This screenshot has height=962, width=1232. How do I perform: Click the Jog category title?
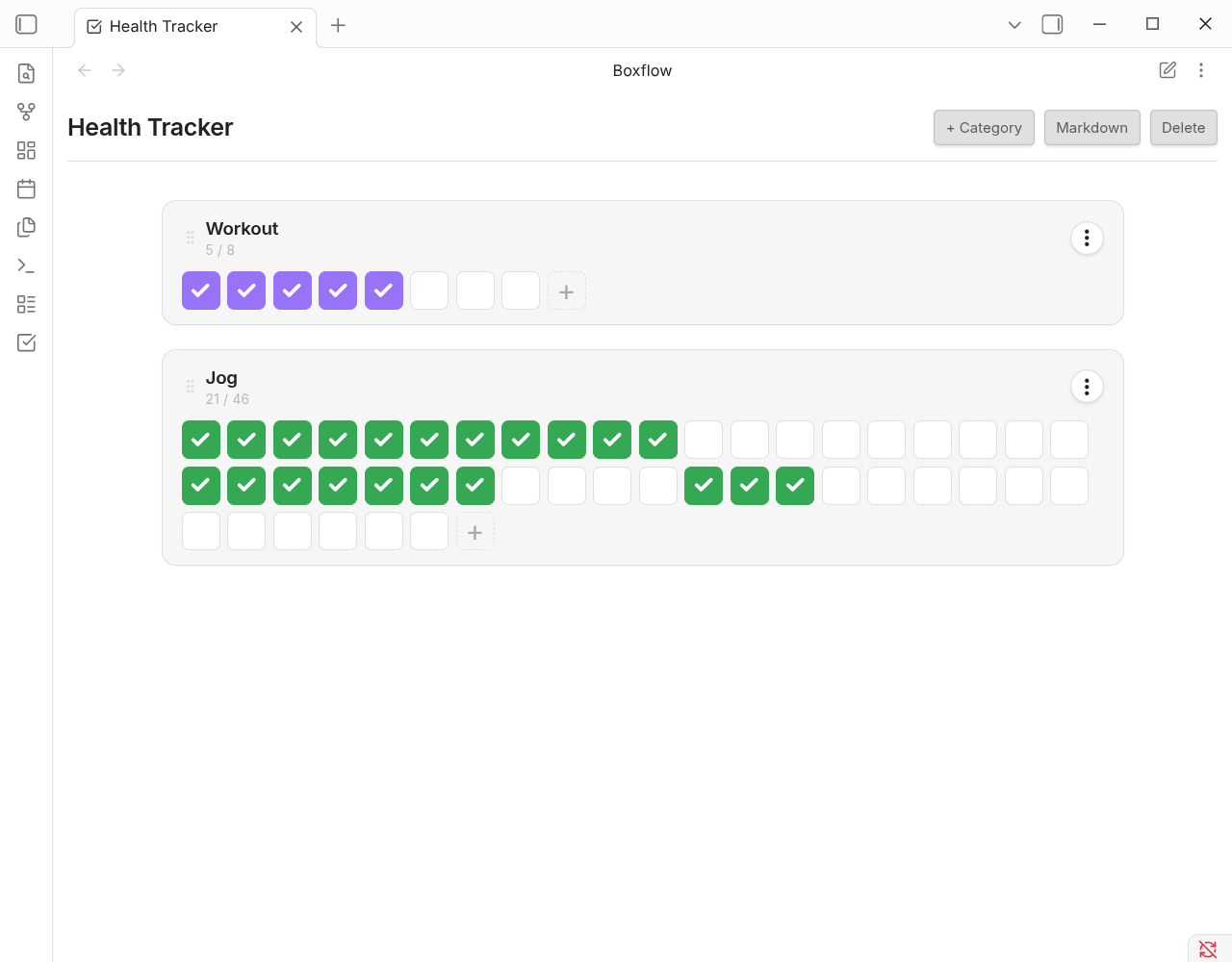[221, 377]
